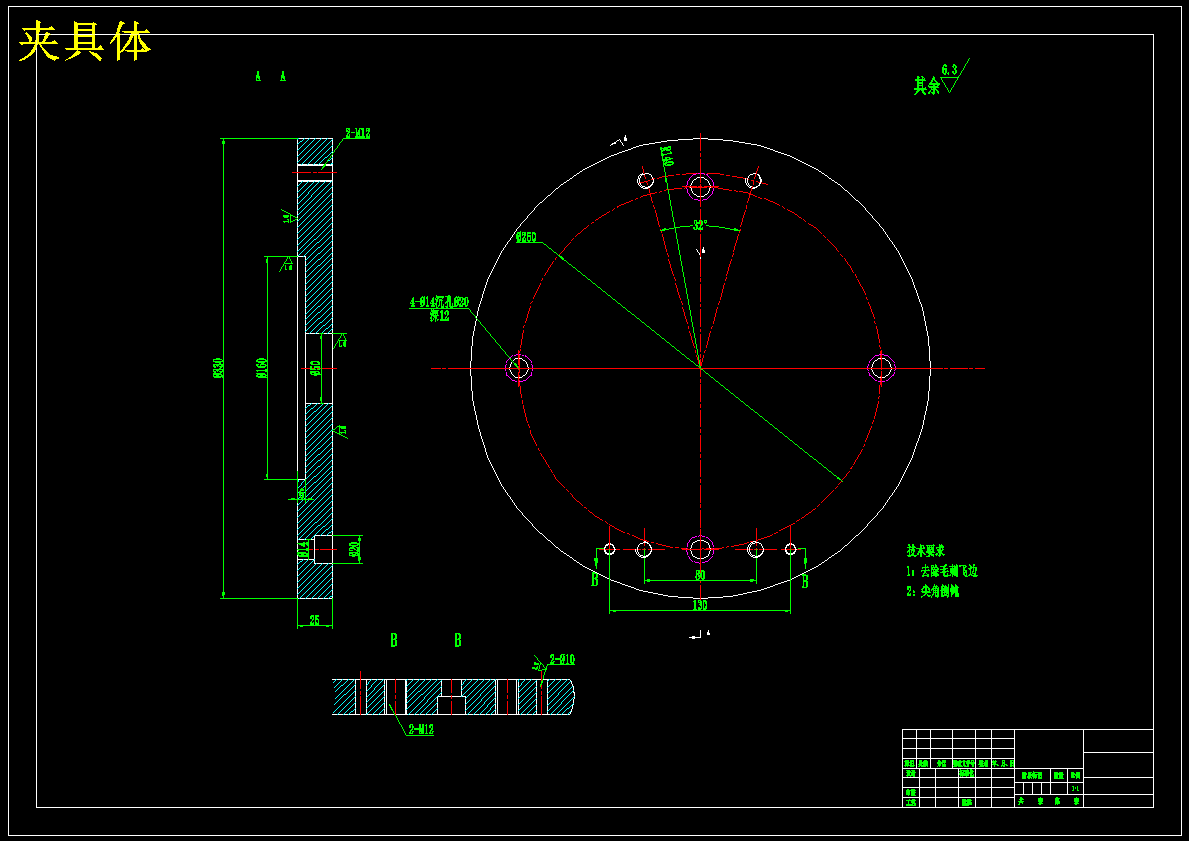This screenshot has width=1189, height=841.
Task: Select the Ø50 bore dimension
Action: 315,369
